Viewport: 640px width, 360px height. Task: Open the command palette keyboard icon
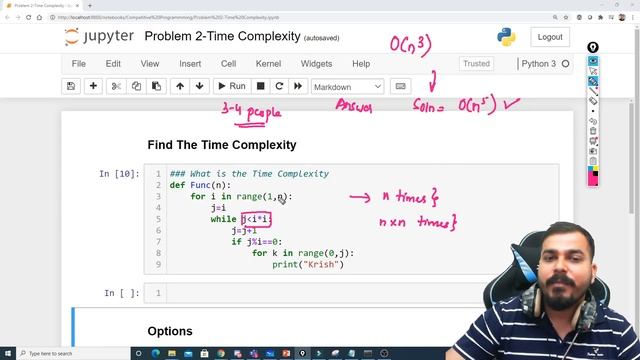pyautogui.click(x=400, y=86)
